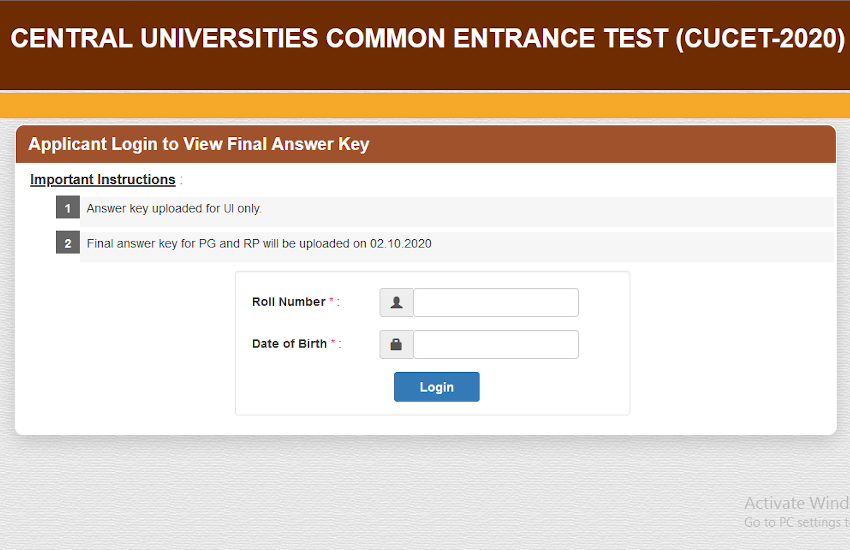
Task: Click the blue Login button
Action: tap(436, 387)
